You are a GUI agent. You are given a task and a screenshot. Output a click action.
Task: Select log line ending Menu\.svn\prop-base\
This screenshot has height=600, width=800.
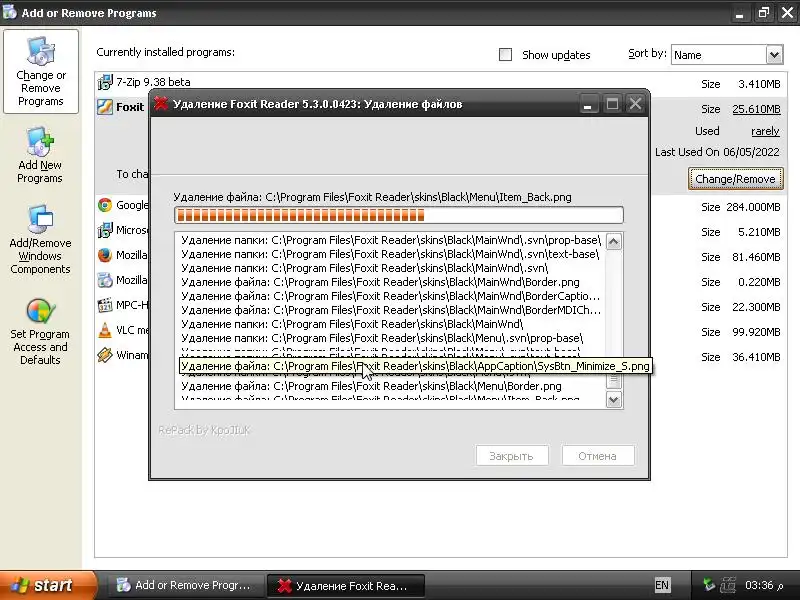click(382, 338)
